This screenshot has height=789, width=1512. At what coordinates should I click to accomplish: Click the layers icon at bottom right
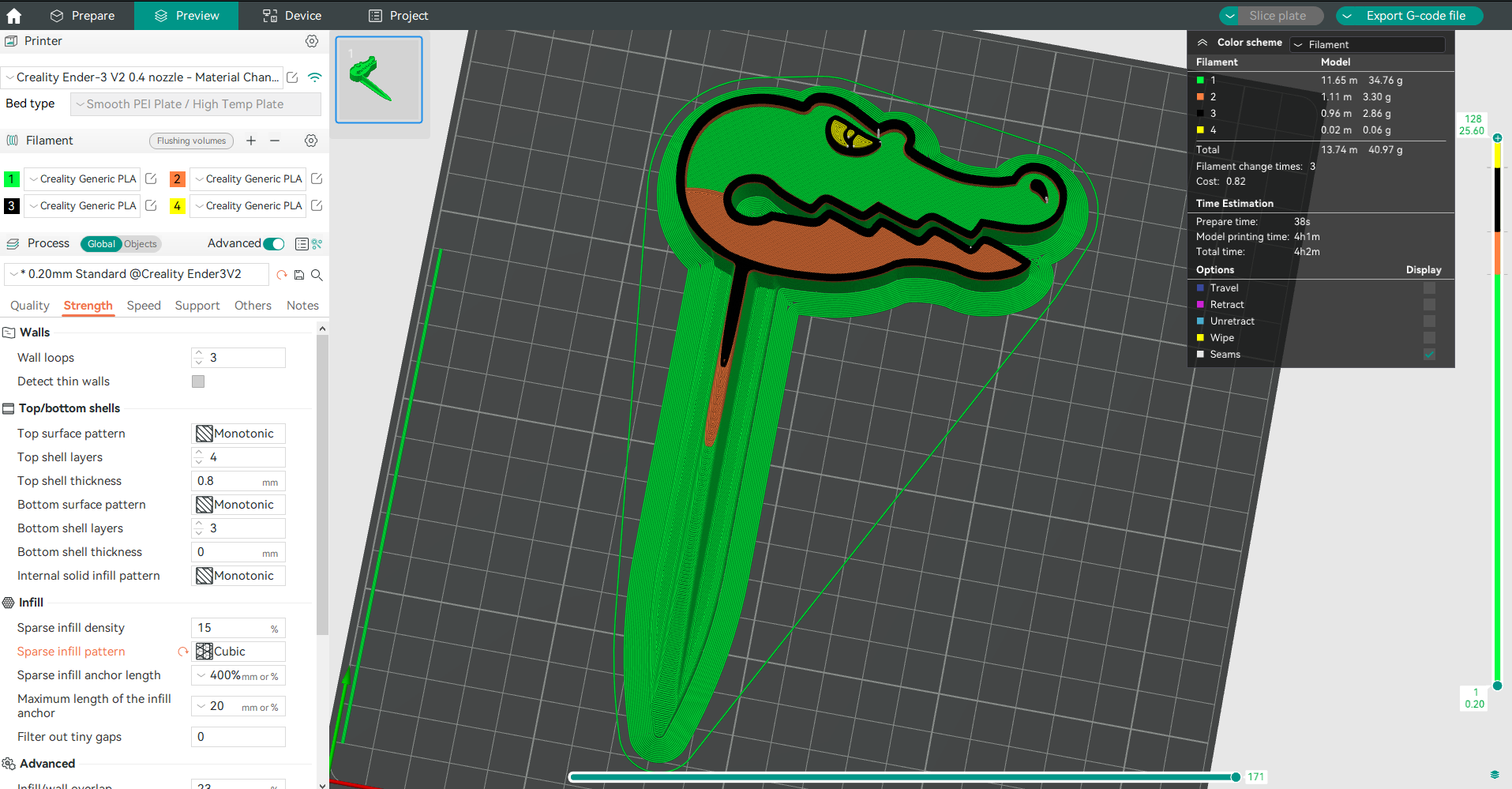coord(1495,775)
